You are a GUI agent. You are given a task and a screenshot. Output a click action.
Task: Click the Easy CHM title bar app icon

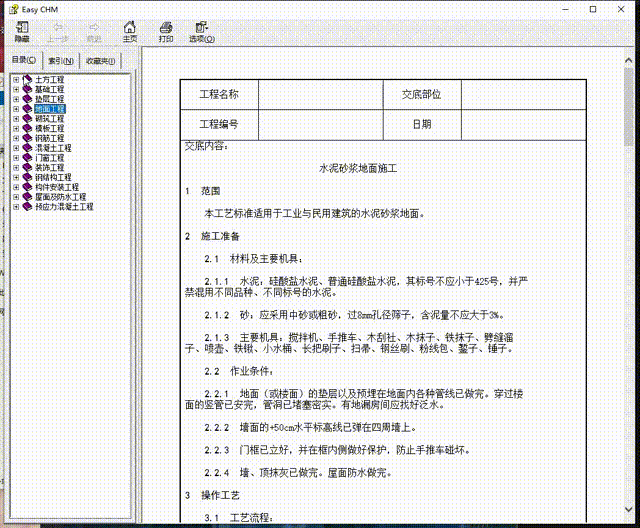(x=14, y=9)
